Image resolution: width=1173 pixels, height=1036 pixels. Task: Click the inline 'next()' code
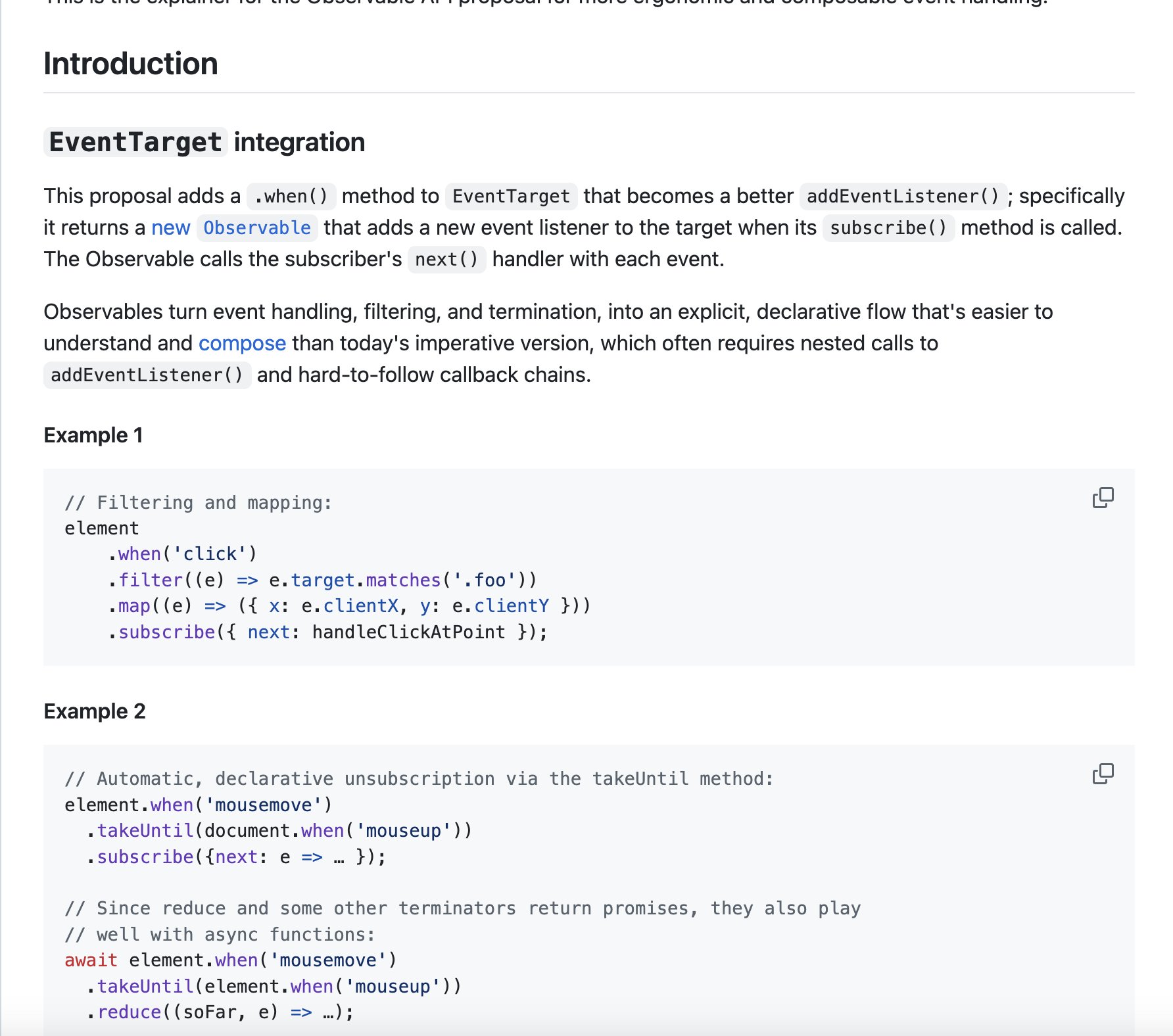[x=447, y=259]
